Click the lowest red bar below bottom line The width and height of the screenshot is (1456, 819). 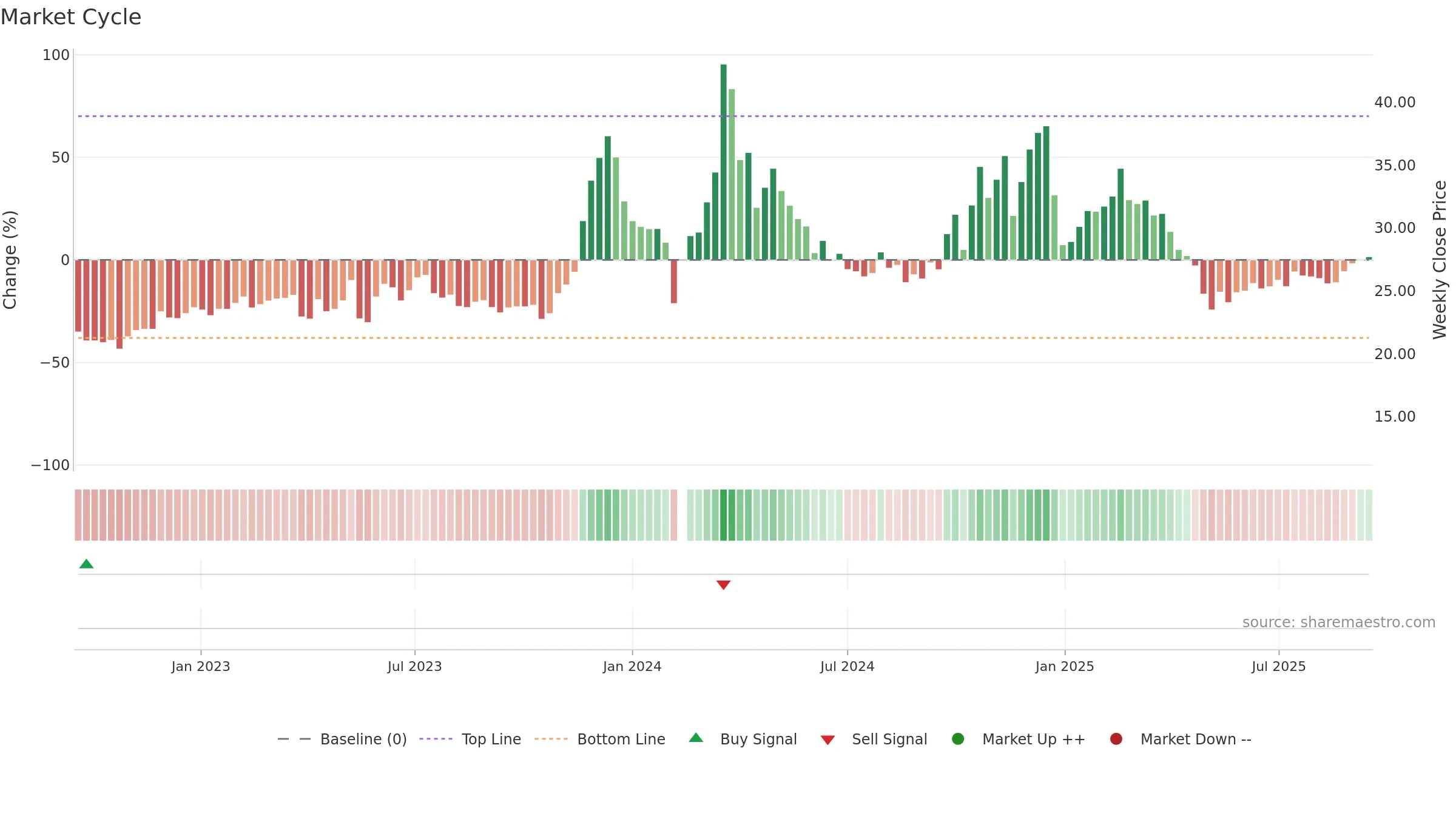coord(120,304)
